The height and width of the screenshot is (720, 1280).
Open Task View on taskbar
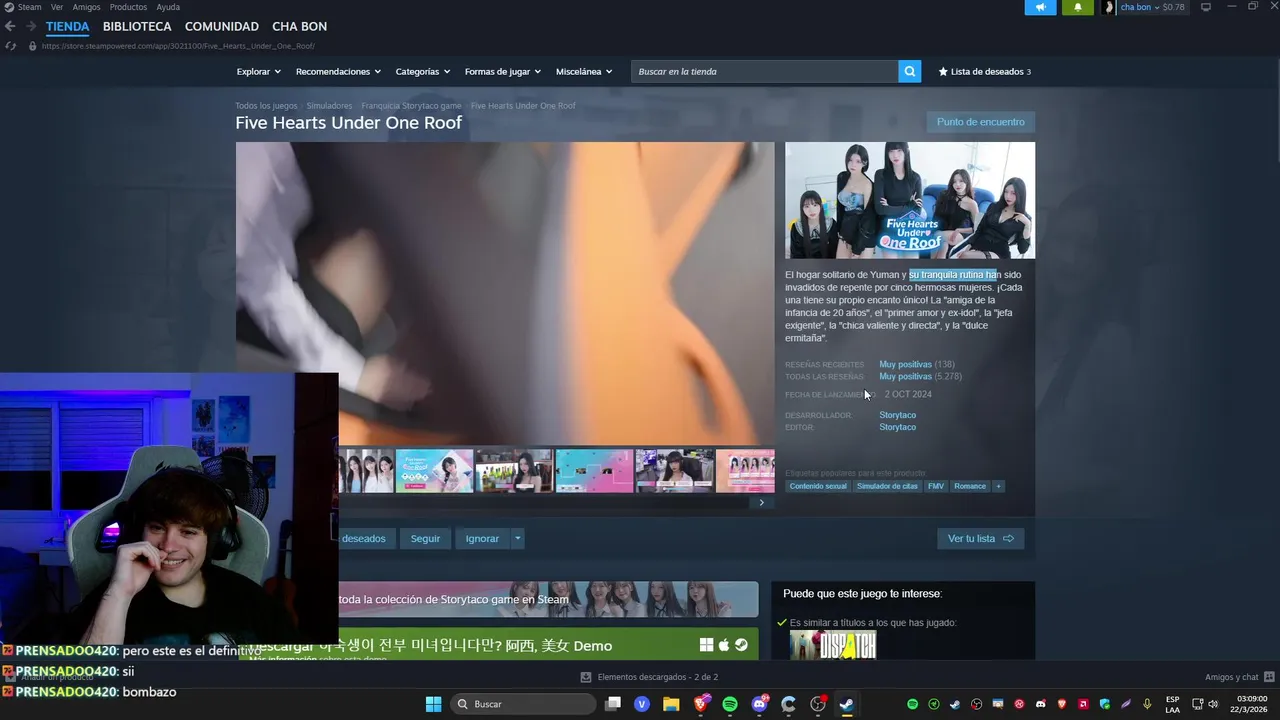click(x=613, y=704)
